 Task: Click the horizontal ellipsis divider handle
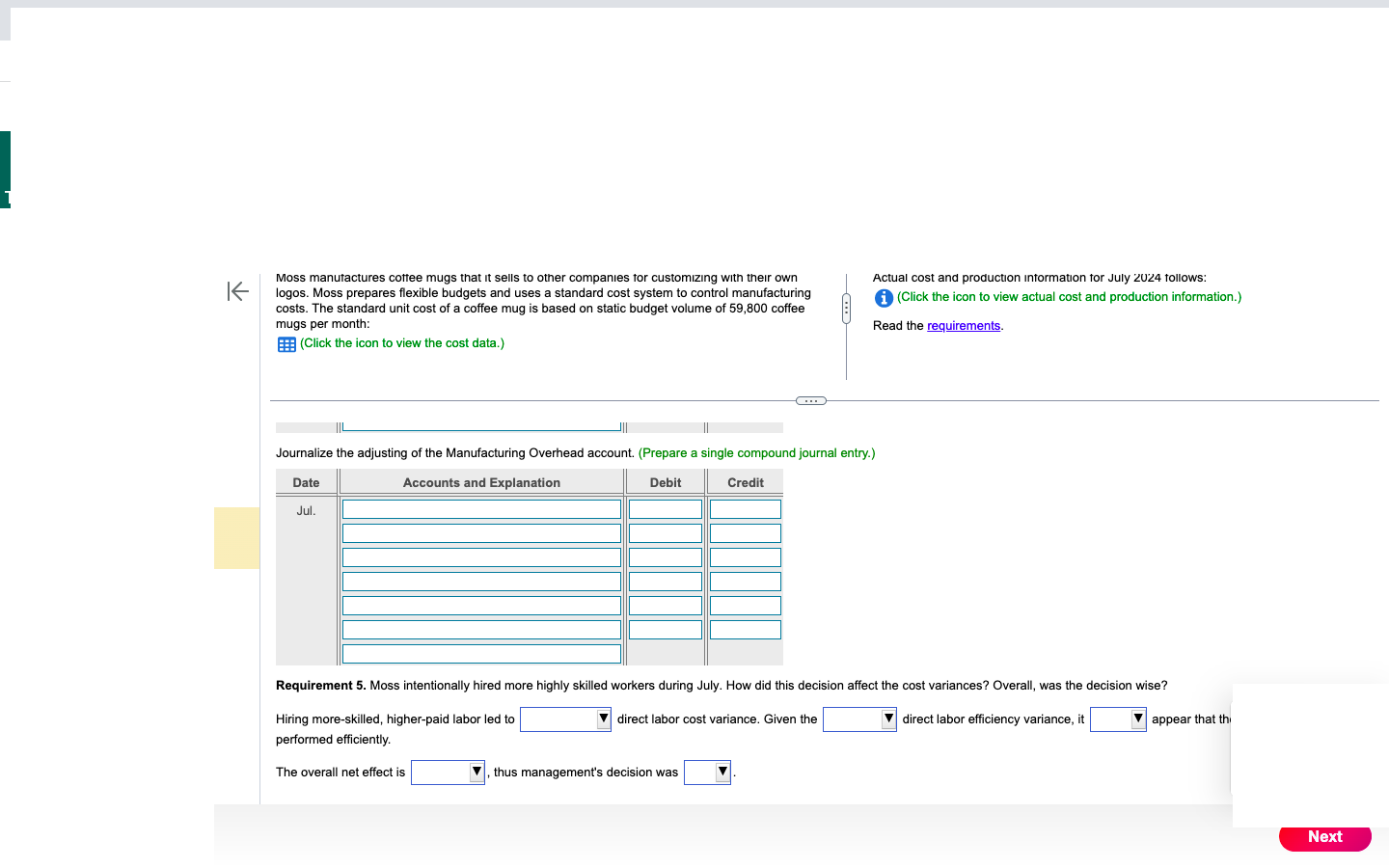[x=811, y=400]
